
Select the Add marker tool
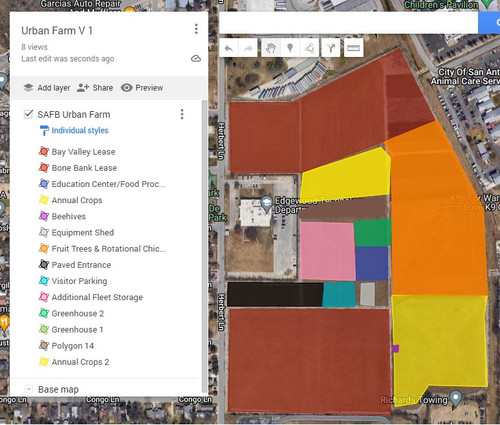click(290, 48)
